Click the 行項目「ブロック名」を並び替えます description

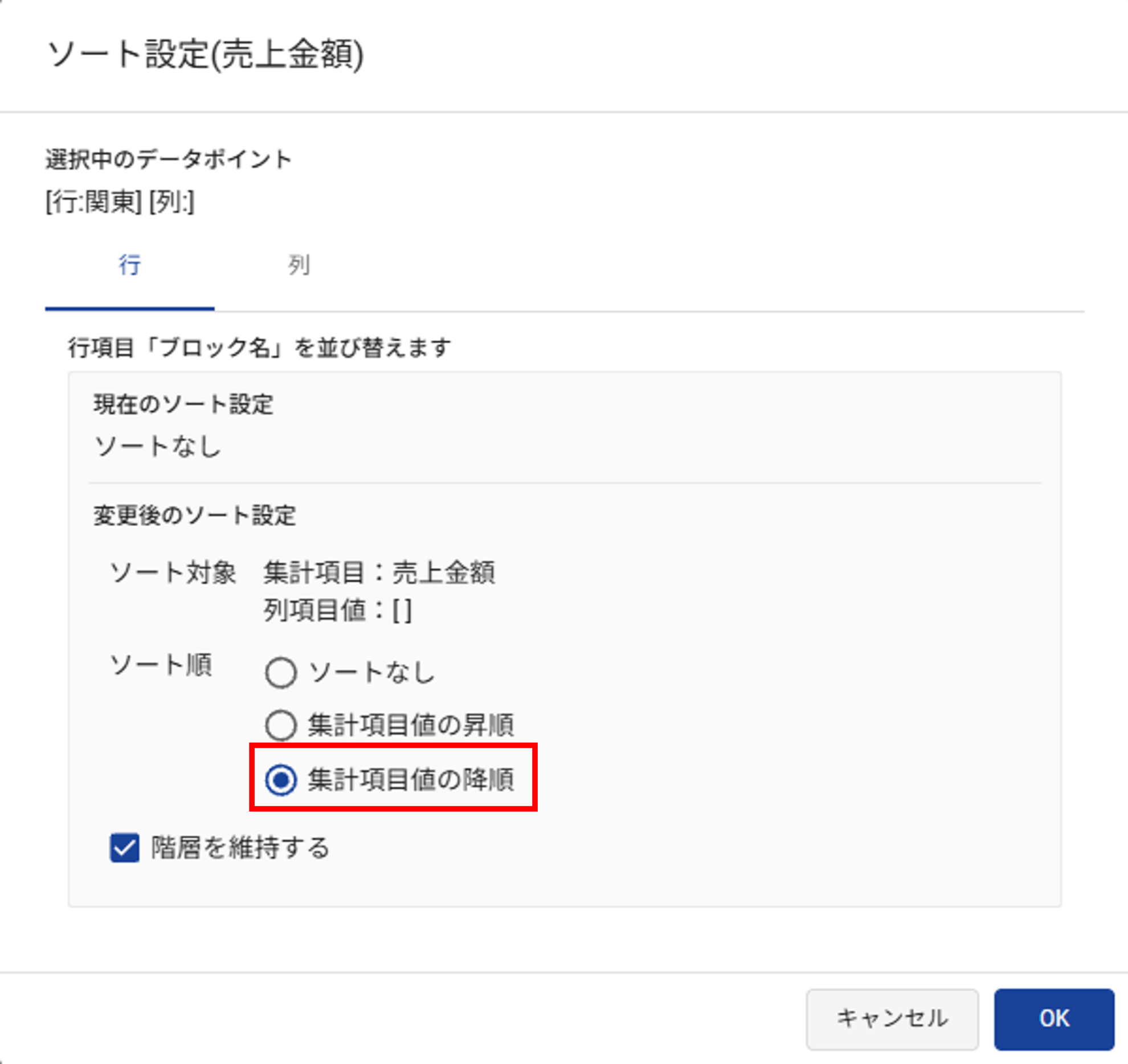click(260, 347)
